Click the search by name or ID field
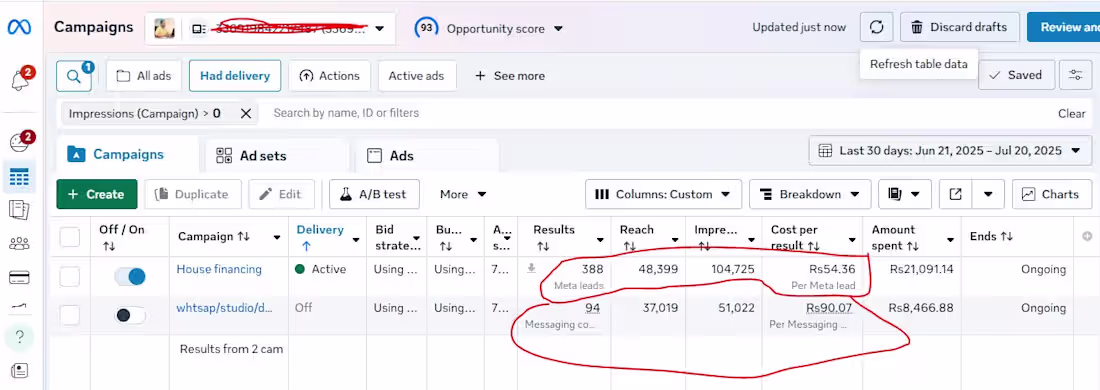 pos(346,113)
